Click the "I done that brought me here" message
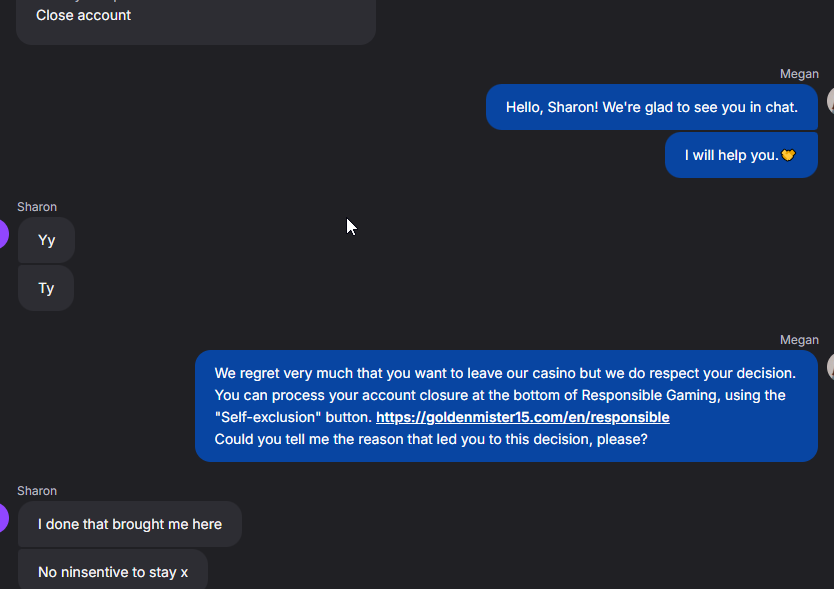The height and width of the screenshot is (589, 834). click(130, 524)
